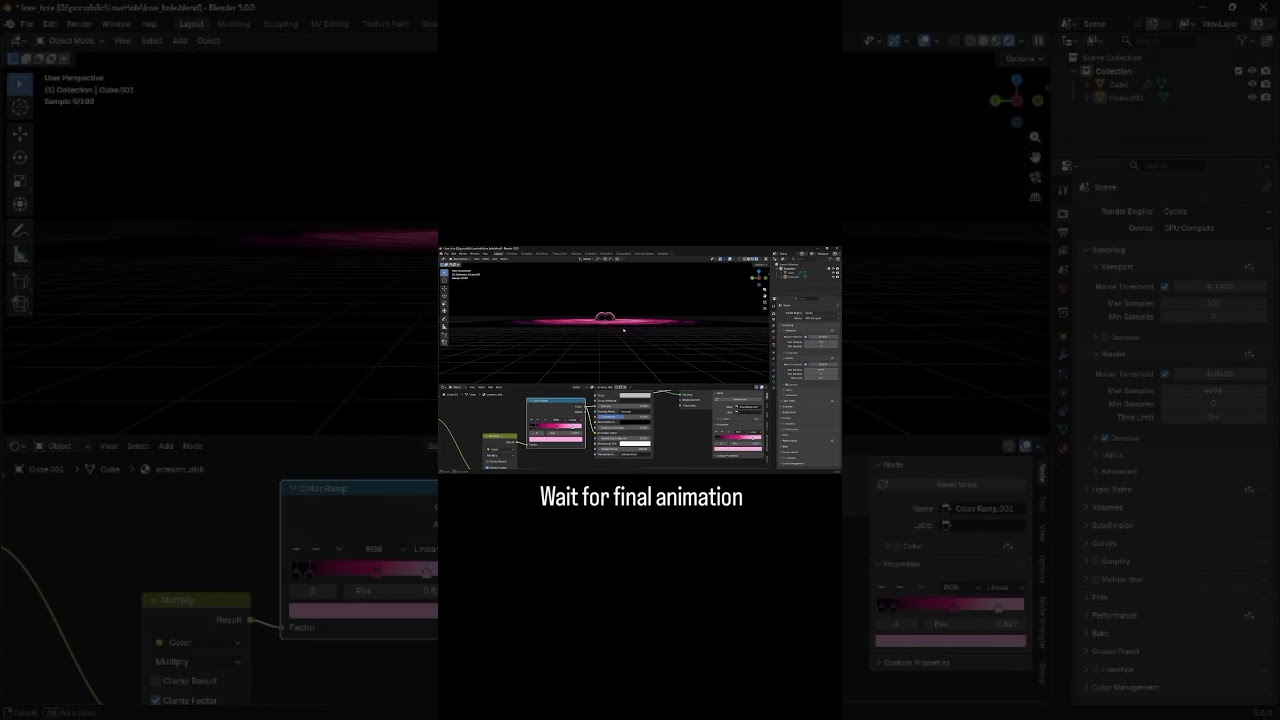Toggle Collection exclude checkbox in outliner

[x=1239, y=71]
